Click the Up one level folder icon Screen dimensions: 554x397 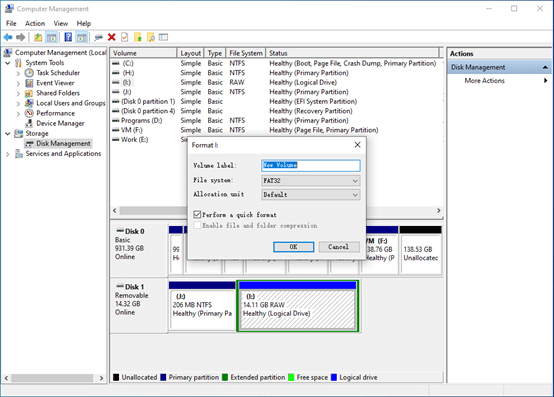point(38,37)
